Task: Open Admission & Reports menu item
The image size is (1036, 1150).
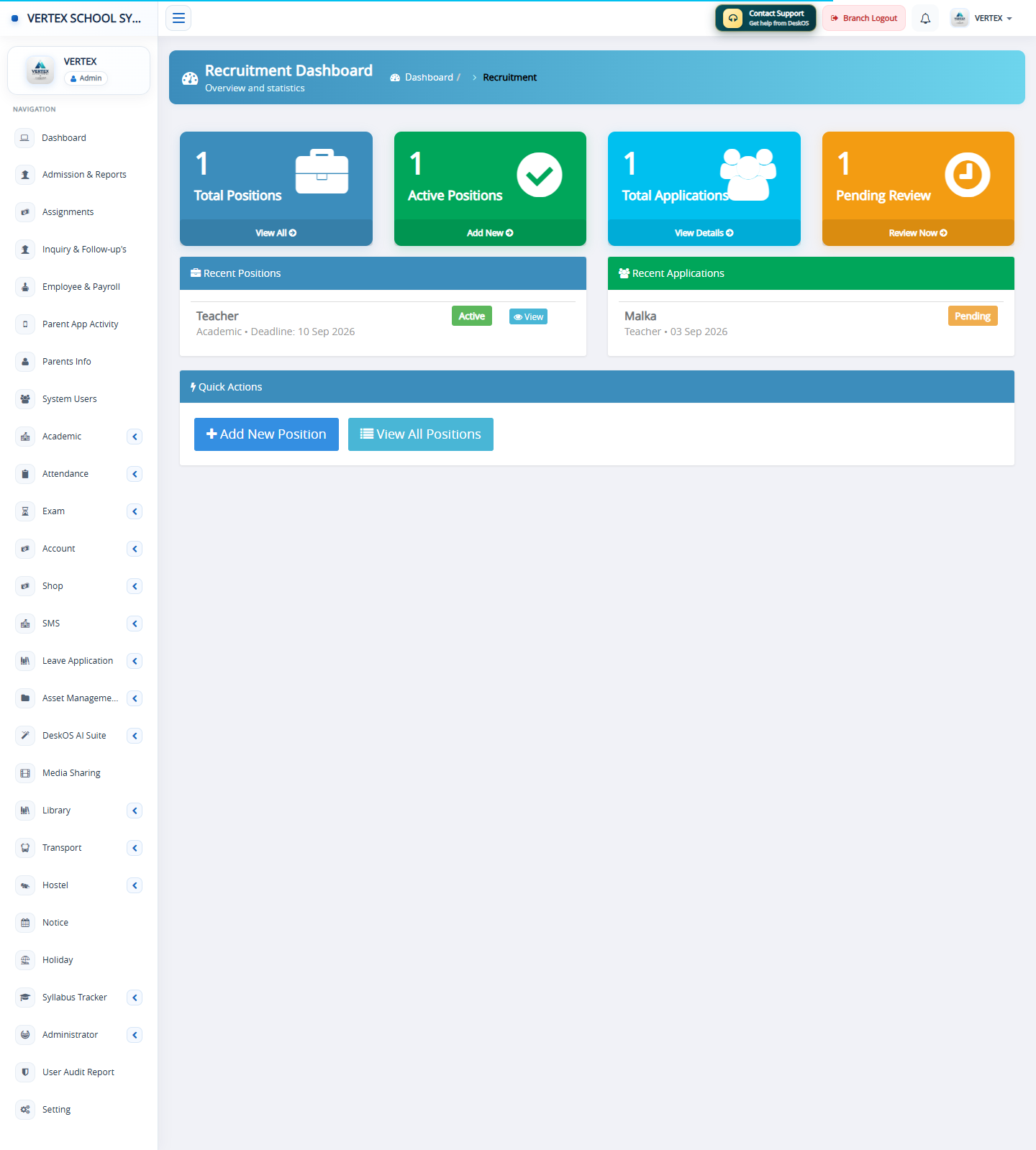Action: pyautogui.click(x=78, y=175)
